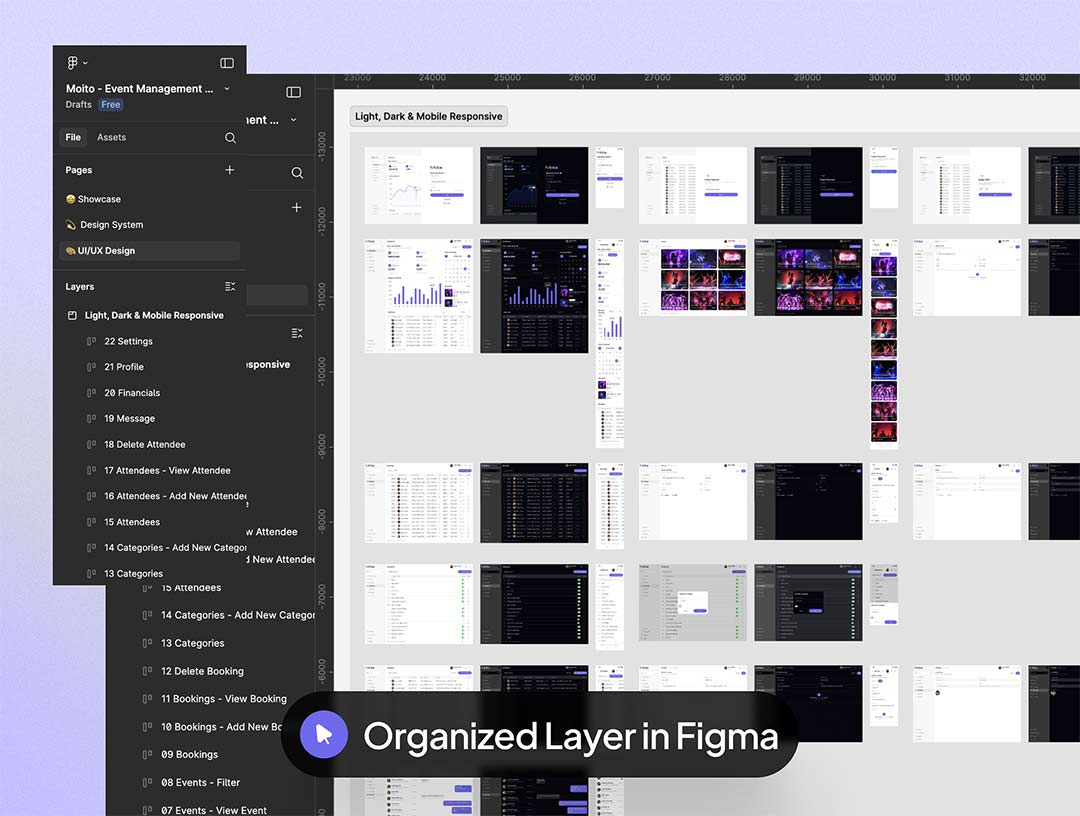Switch to the Assets tab
This screenshot has width=1080, height=816.
(111, 138)
